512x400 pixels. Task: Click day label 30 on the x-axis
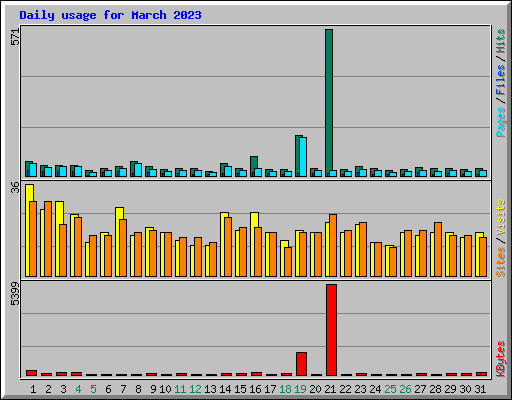(465, 389)
